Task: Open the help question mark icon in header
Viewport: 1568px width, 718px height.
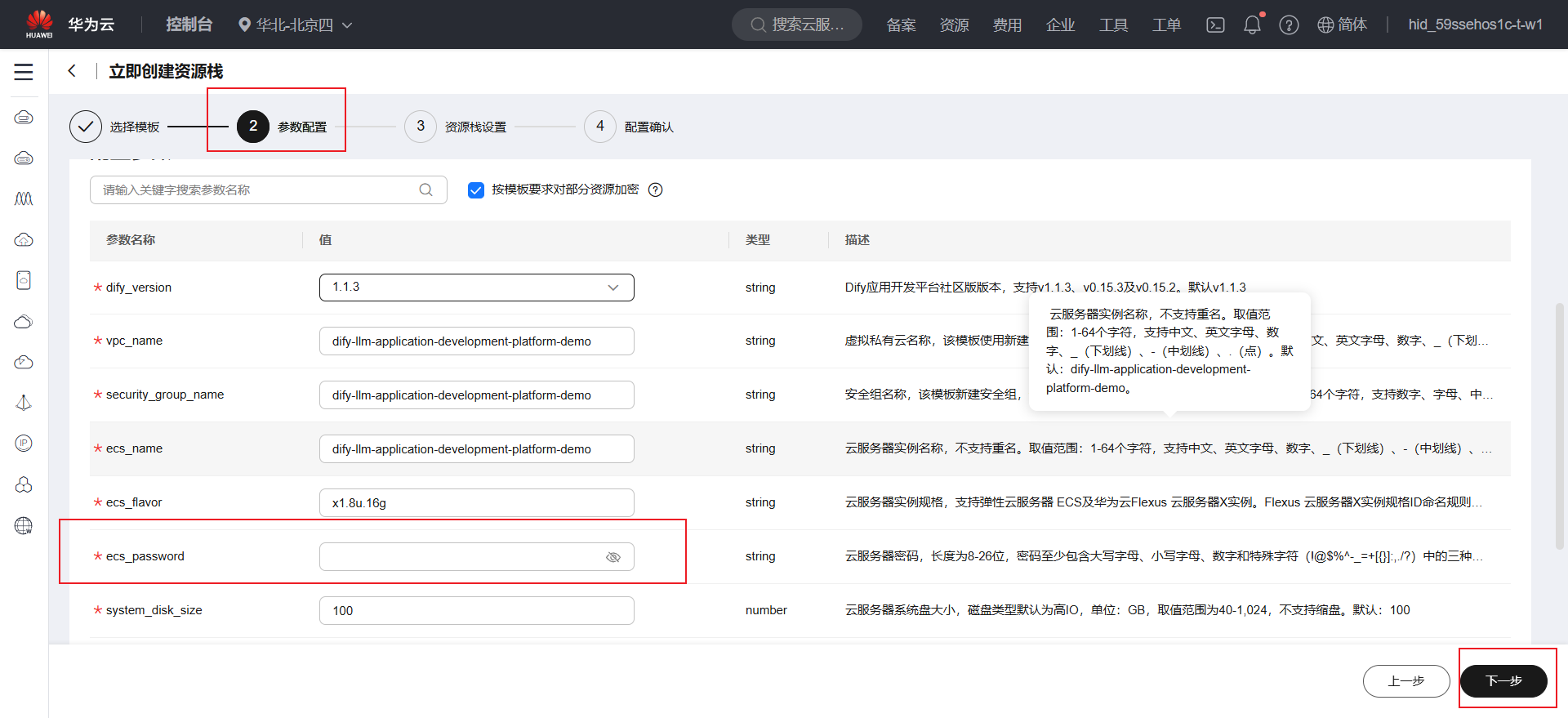Action: [1289, 25]
